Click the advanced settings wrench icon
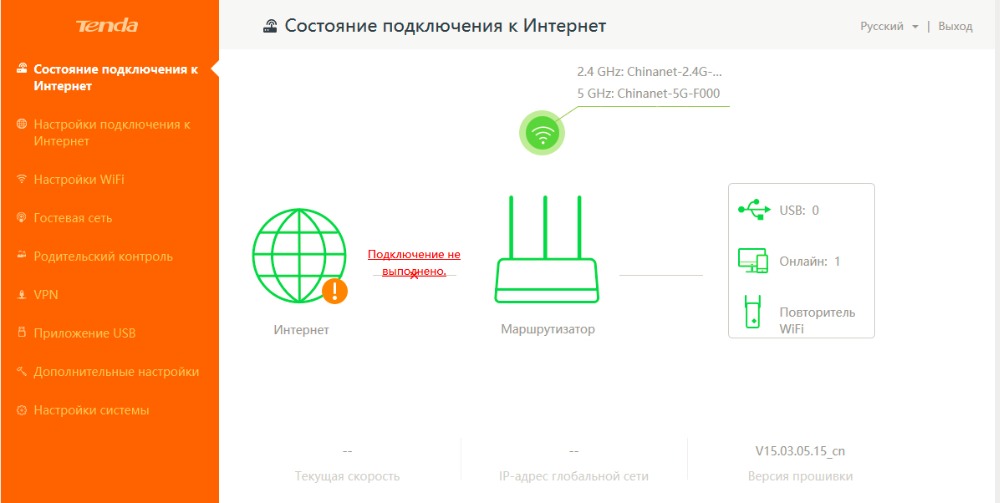The image size is (1000, 503). coord(22,371)
